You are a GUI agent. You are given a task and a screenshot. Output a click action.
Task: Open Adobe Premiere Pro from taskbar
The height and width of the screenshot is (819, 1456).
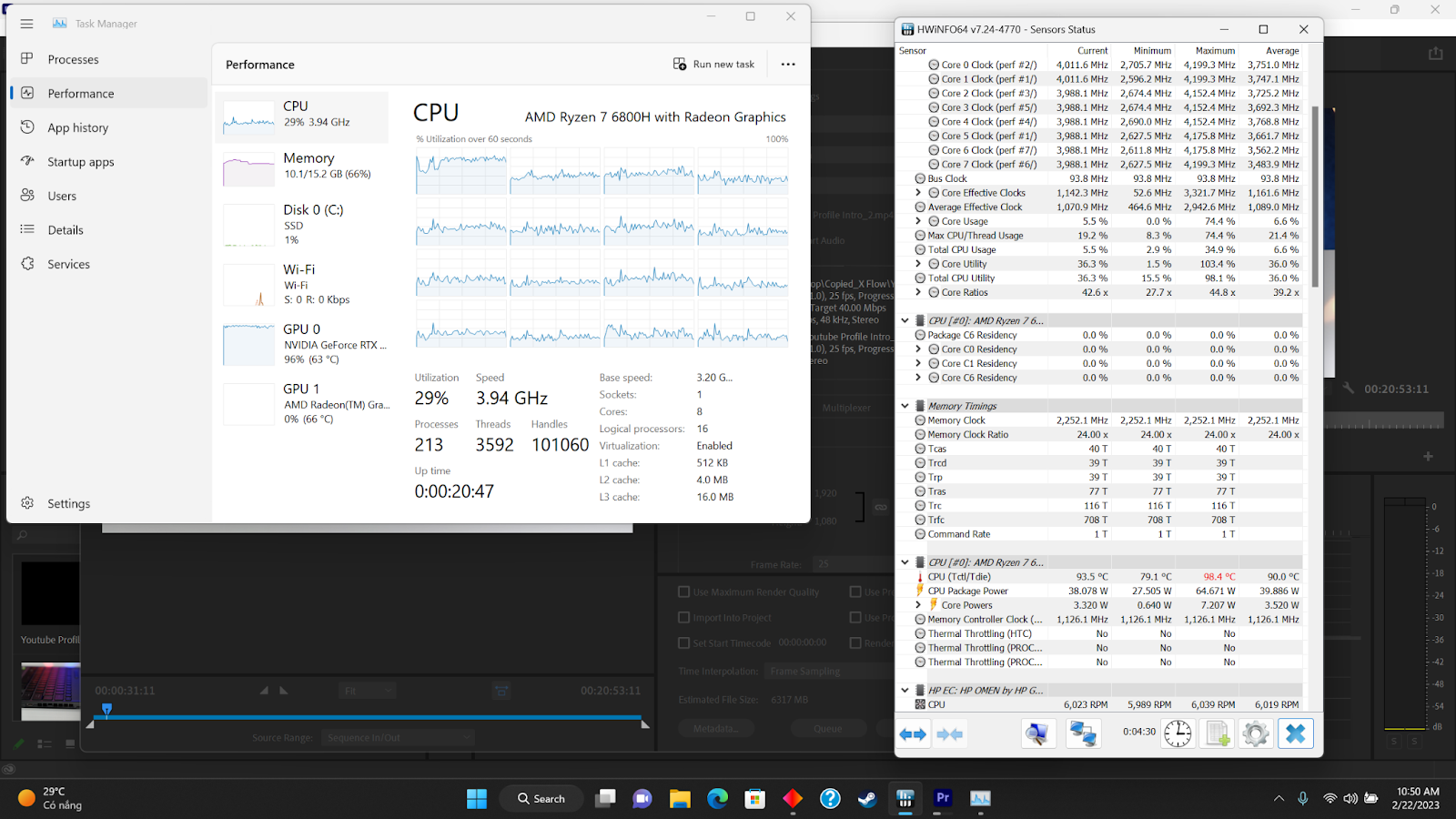(943, 798)
